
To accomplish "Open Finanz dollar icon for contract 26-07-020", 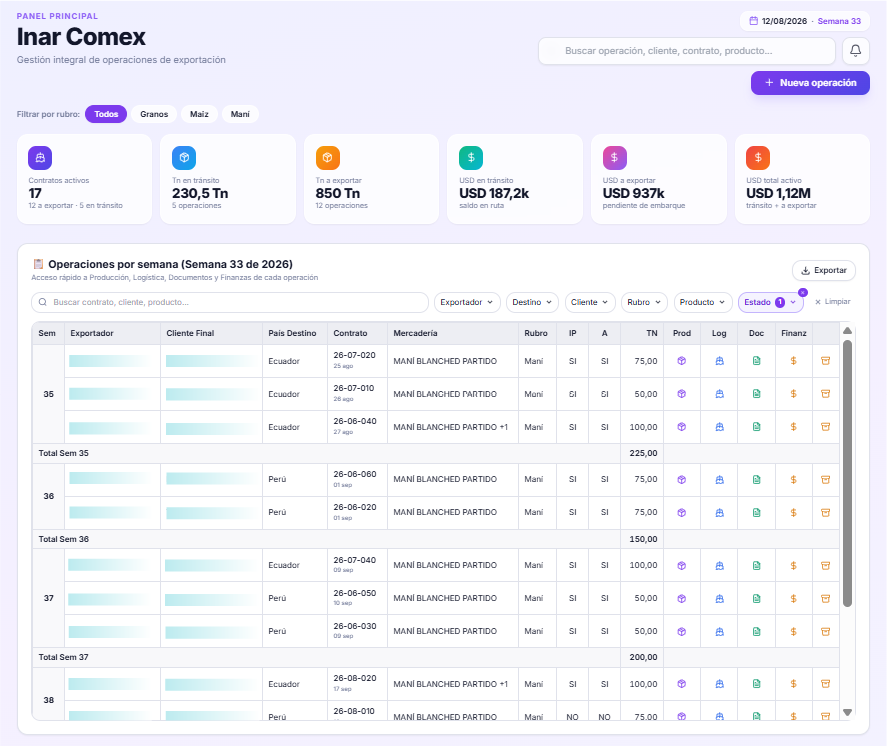I will coord(794,361).
